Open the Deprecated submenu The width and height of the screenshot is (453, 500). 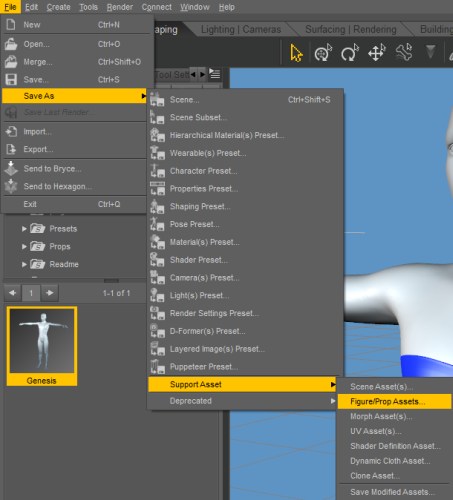pos(242,401)
